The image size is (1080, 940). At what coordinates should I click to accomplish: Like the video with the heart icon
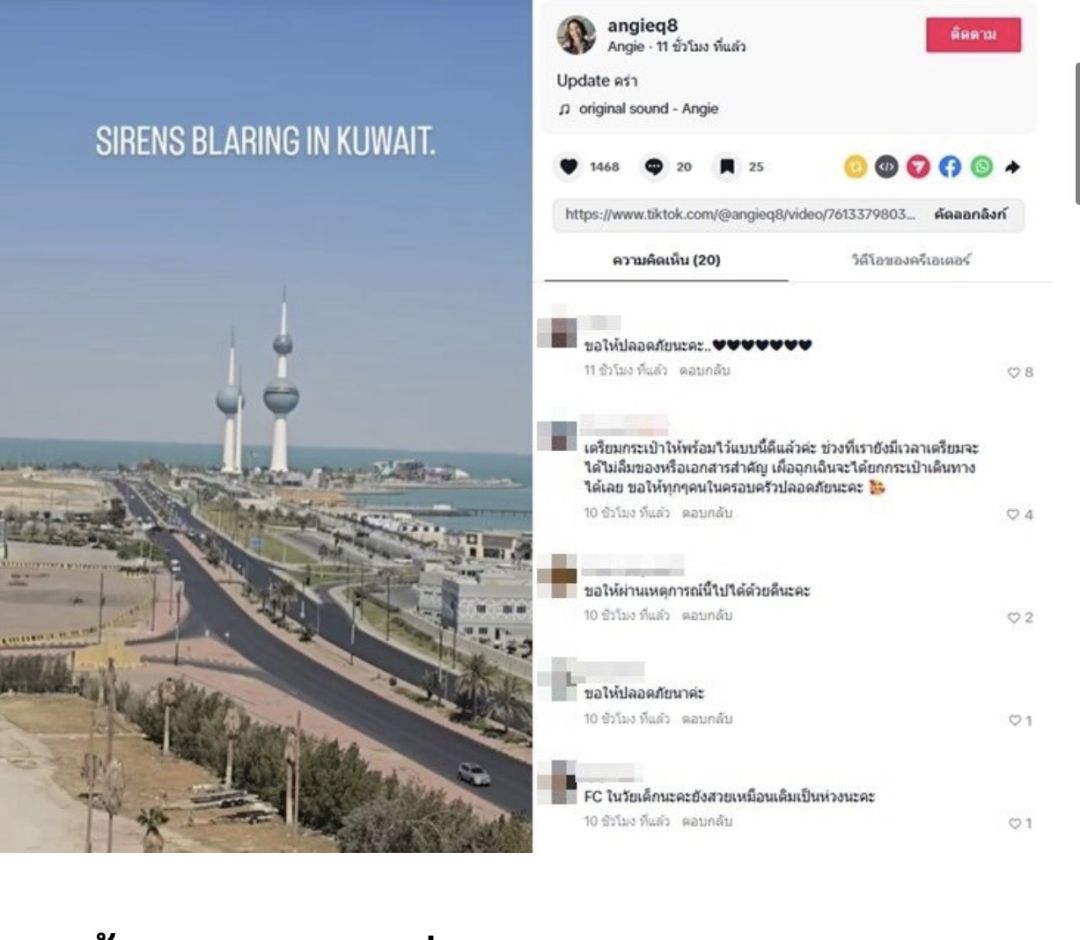(568, 167)
